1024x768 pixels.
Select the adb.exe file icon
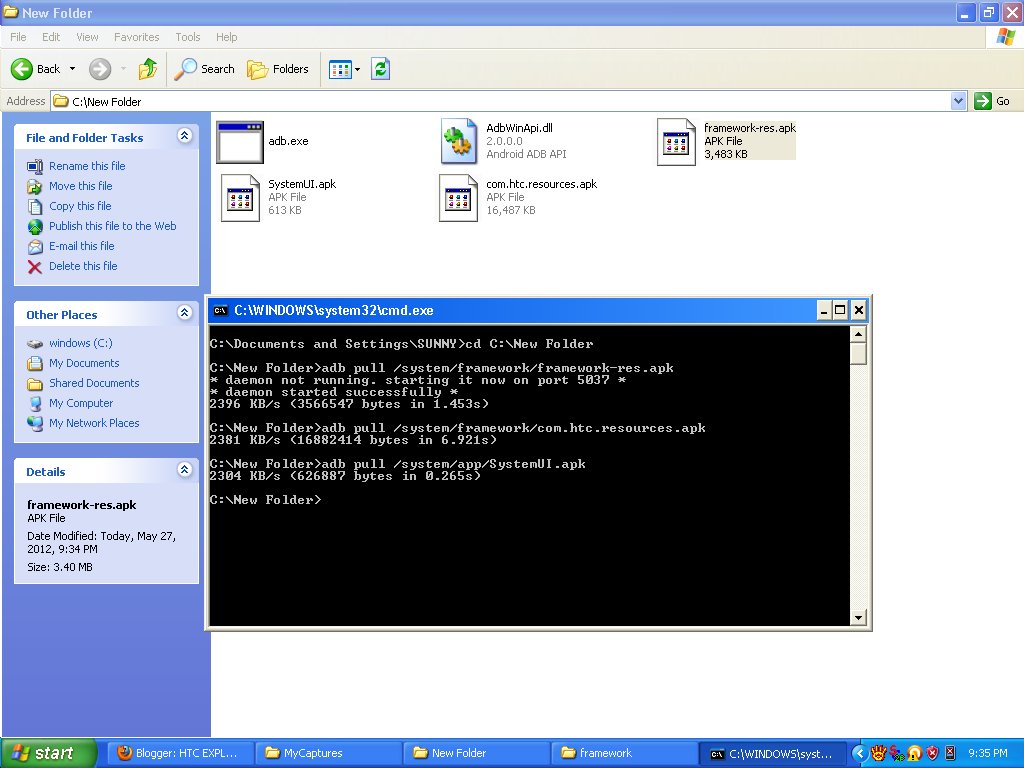coord(240,142)
